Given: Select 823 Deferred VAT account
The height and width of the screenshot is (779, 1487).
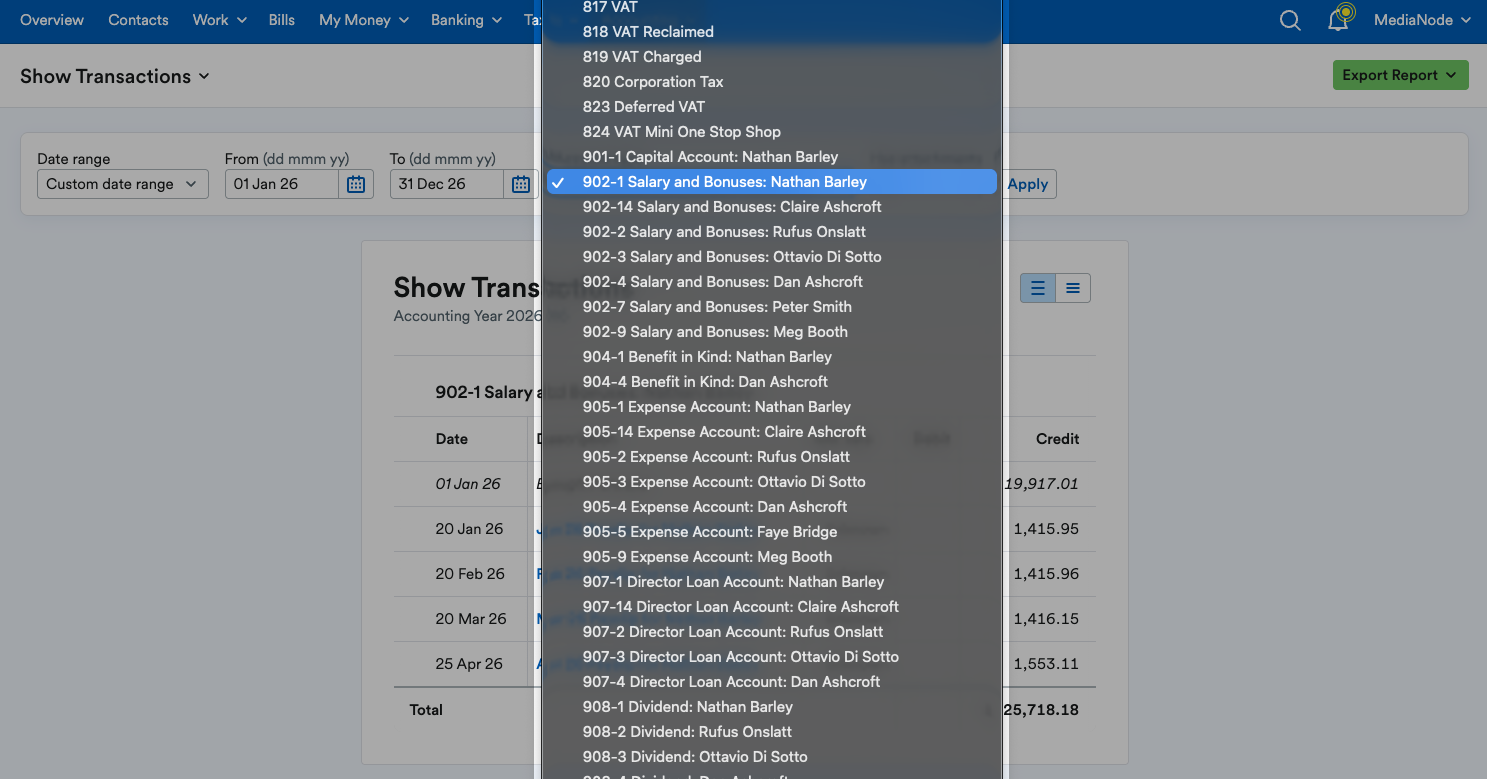Looking at the screenshot, I should tap(772, 107).
